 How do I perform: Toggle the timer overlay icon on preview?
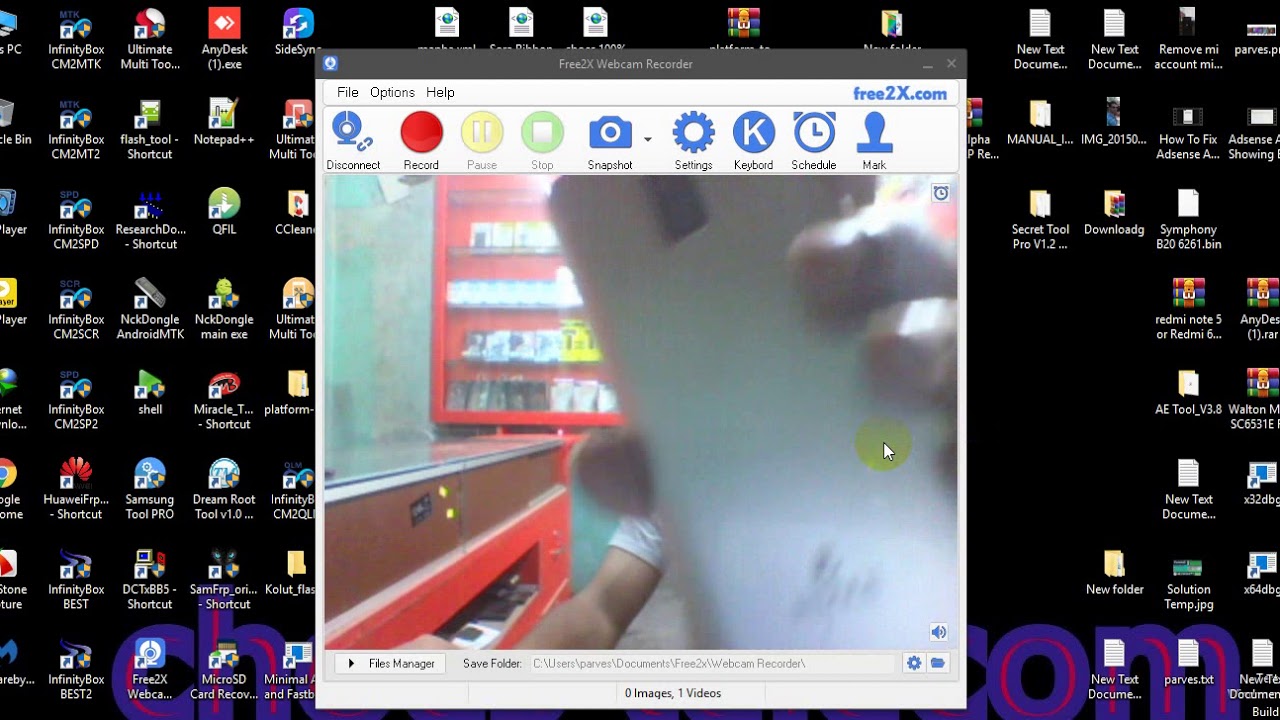[x=940, y=193]
